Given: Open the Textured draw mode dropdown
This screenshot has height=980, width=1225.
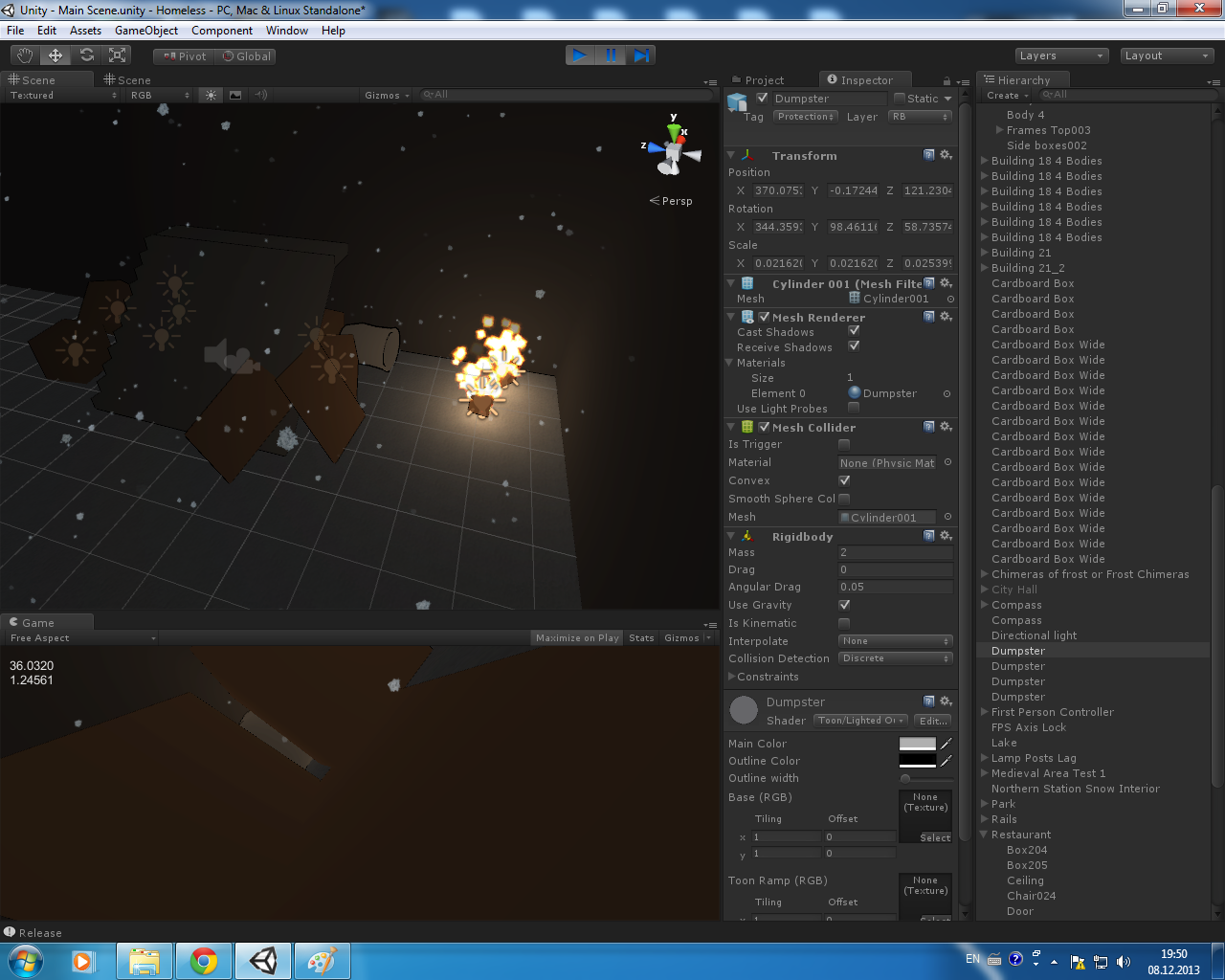Looking at the screenshot, I should pos(63,95).
